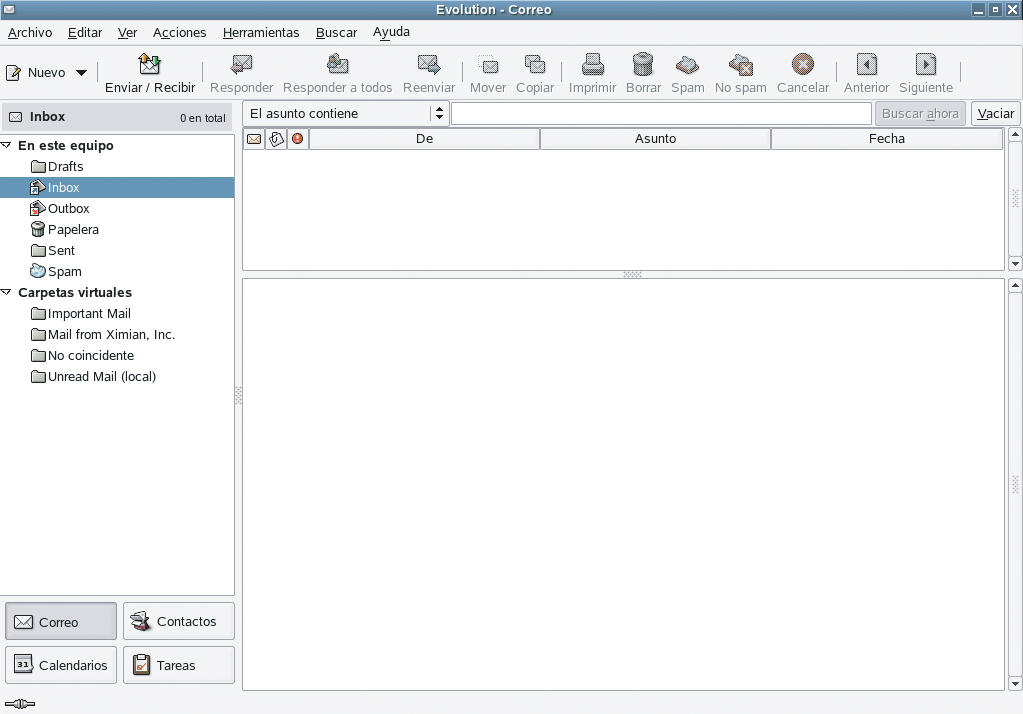The height and width of the screenshot is (714, 1023).
Task: Open the 'El asunto contiene' search dropdown
Action: (x=344, y=114)
